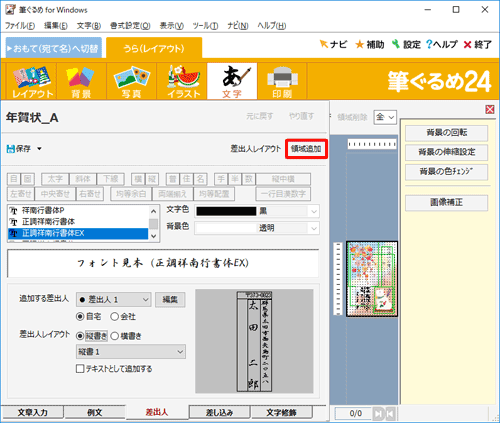Click 背景の伸縮設定 button

(x=447, y=152)
